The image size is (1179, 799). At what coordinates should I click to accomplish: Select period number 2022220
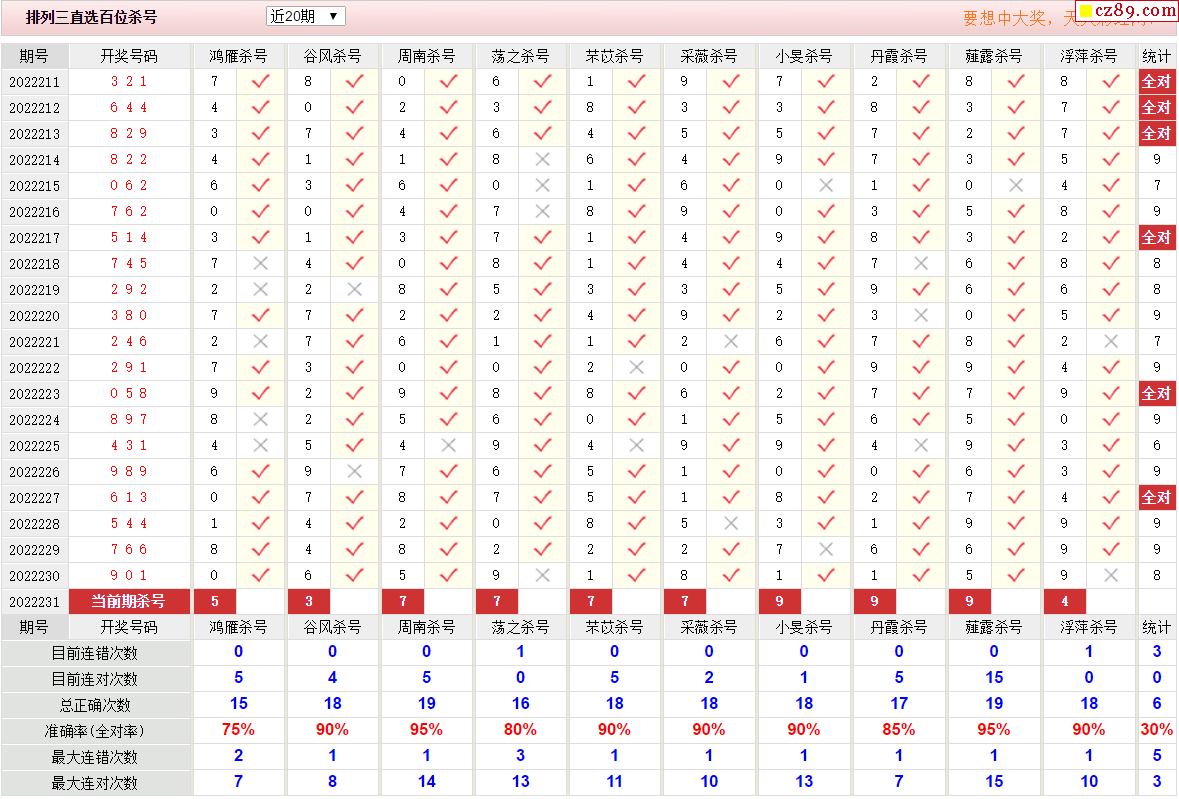coord(34,316)
